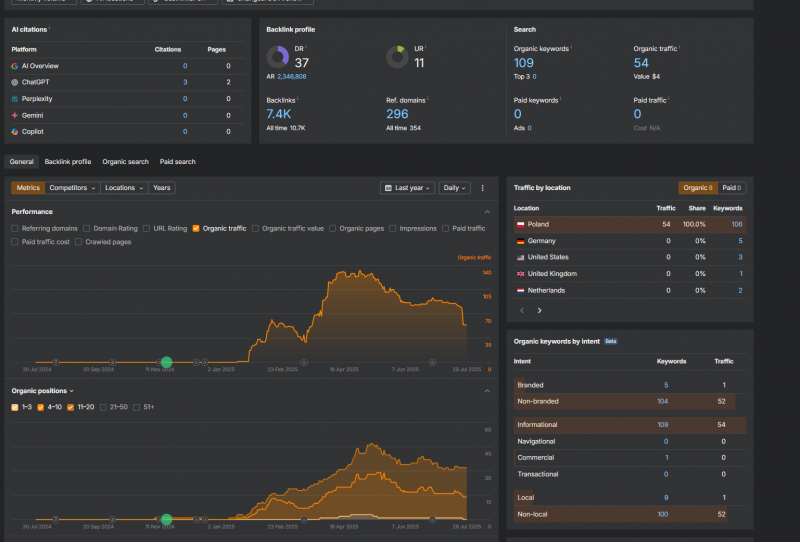Click the Domain Rating donut chart

point(279,57)
